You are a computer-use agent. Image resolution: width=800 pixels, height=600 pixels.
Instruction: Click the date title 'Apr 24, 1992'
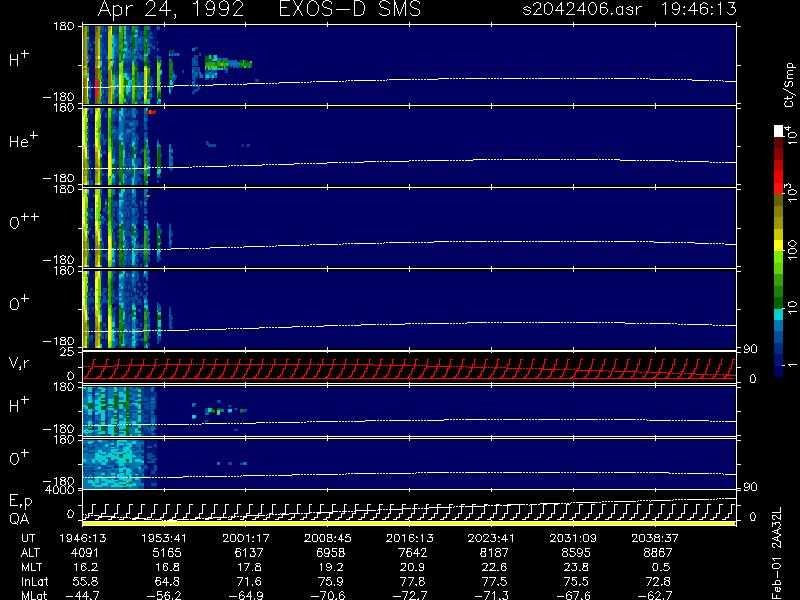click(170, 10)
